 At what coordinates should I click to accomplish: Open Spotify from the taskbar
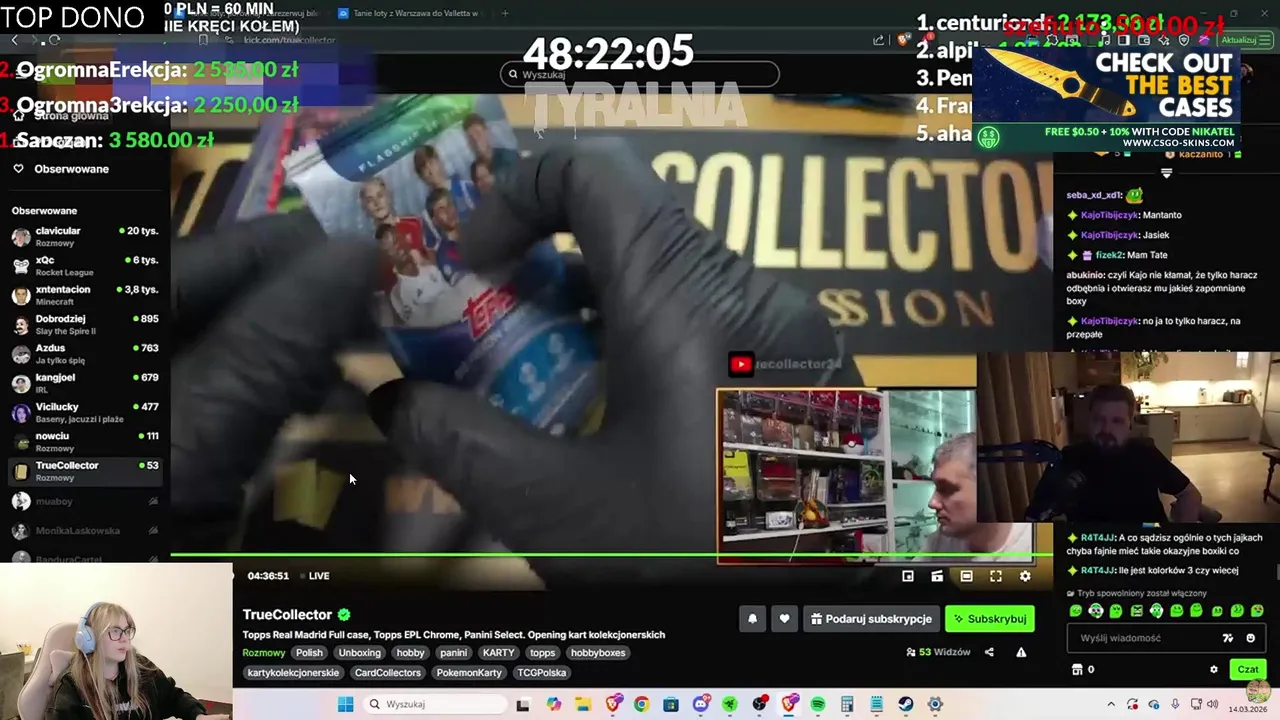coord(818,704)
